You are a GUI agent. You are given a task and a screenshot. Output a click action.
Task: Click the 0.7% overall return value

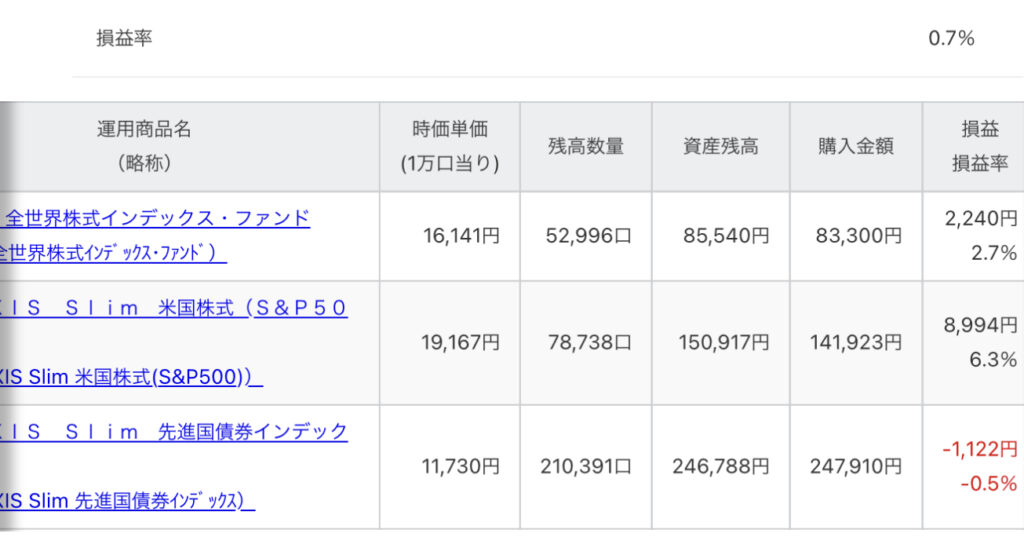click(x=951, y=38)
